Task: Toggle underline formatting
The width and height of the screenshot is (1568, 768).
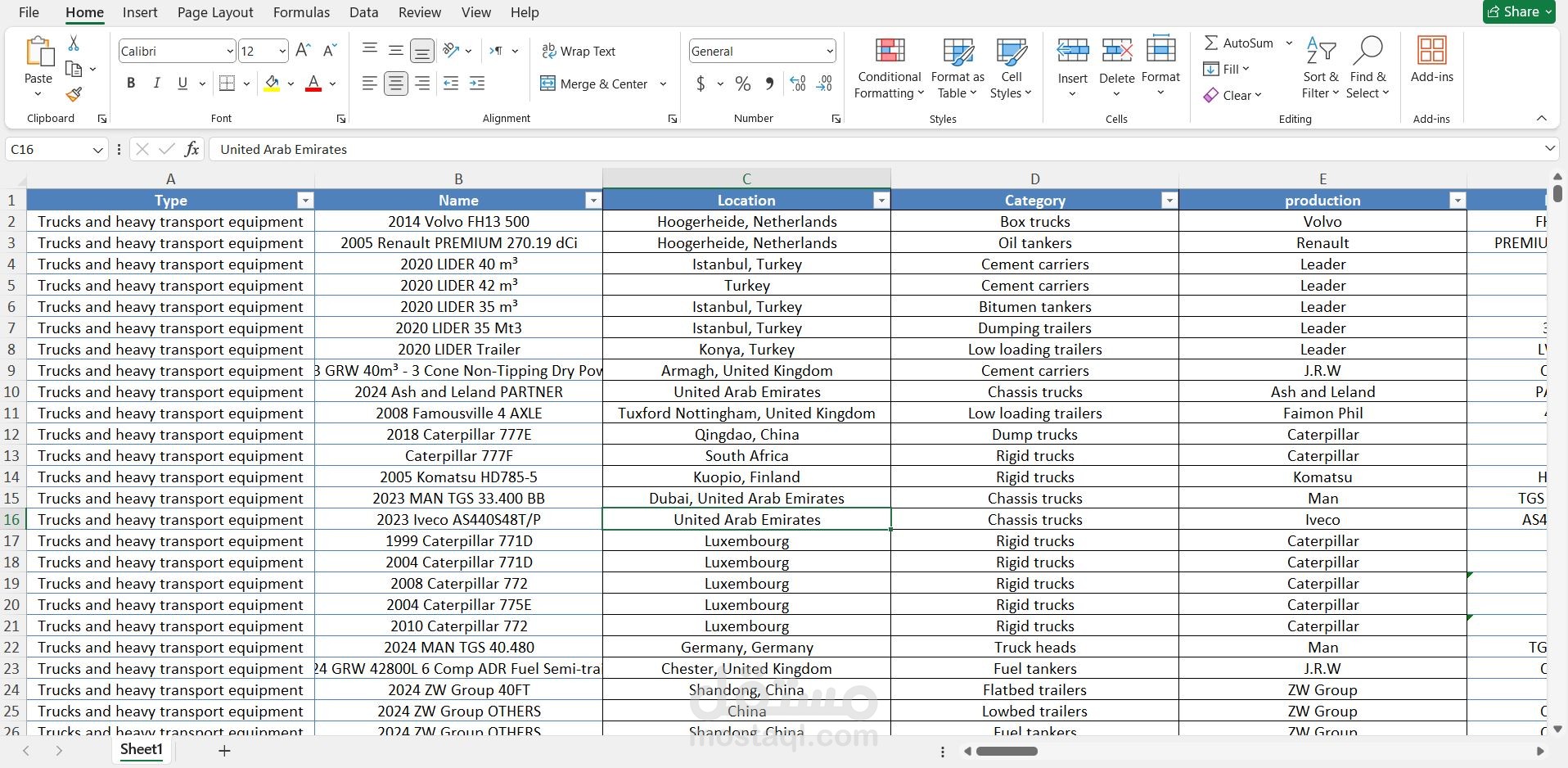Action: 182,84
